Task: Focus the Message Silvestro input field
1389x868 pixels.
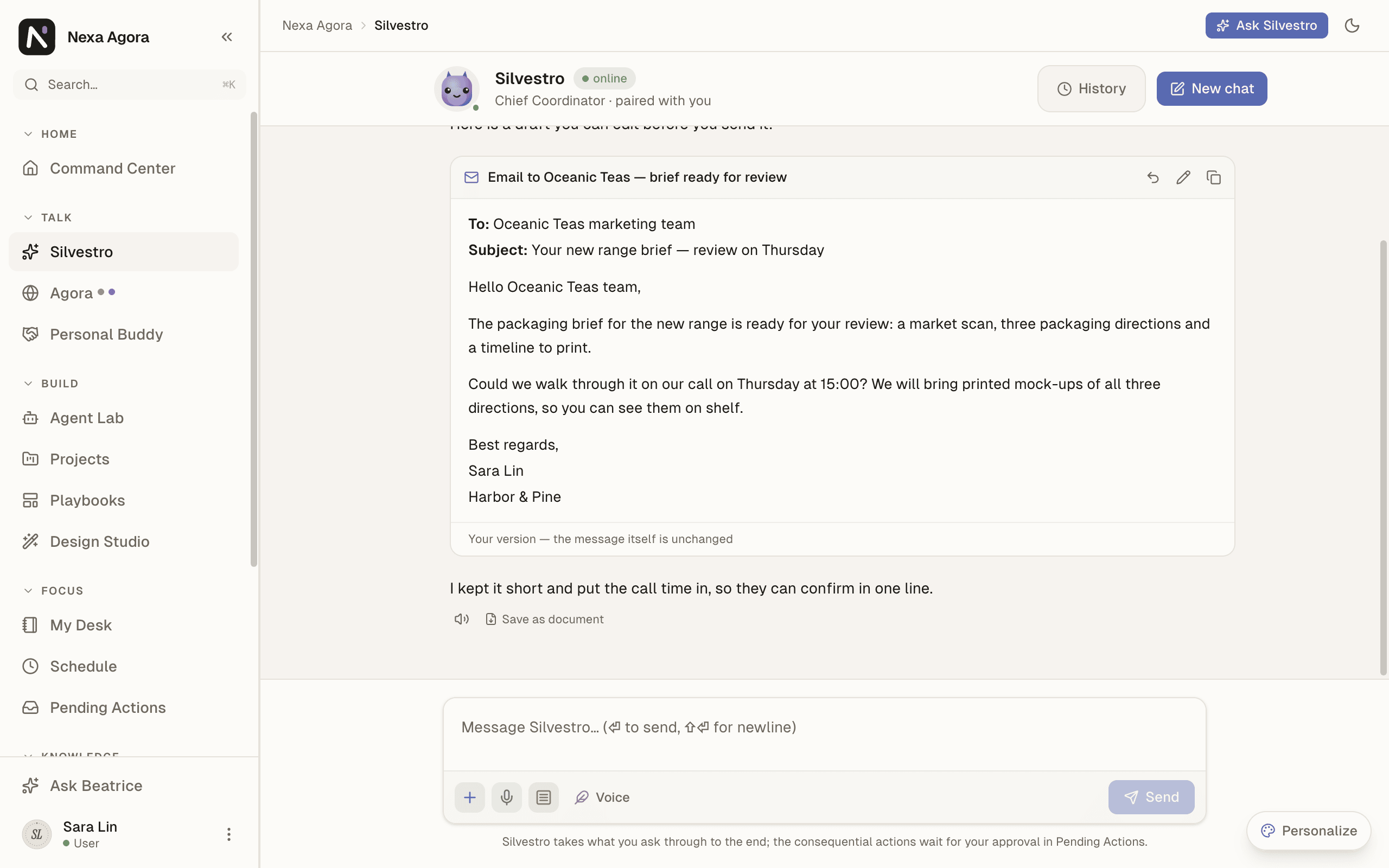Action: [824, 734]
